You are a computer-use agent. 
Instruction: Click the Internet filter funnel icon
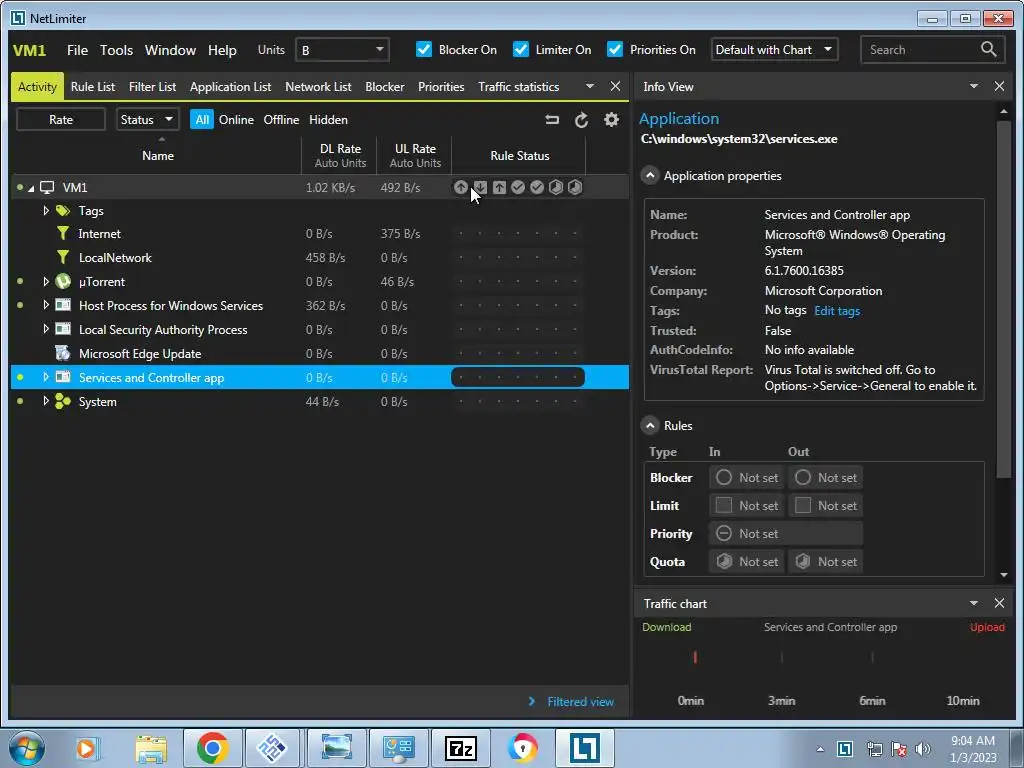(63, 233)
